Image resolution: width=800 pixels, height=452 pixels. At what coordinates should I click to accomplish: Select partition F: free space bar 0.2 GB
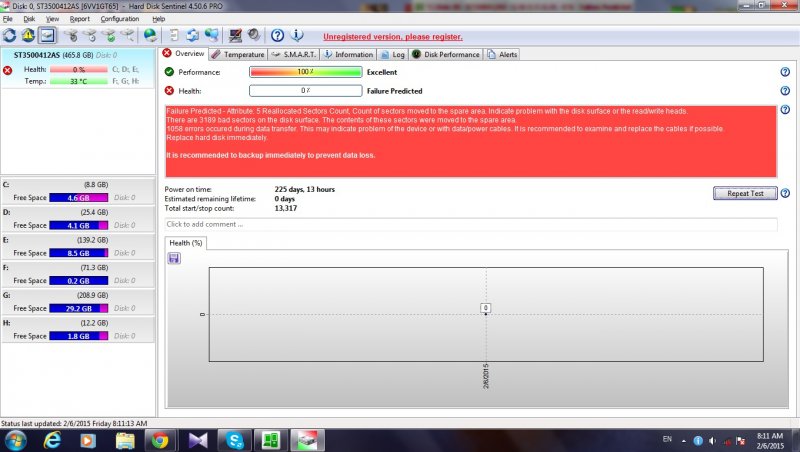(79, 281)
